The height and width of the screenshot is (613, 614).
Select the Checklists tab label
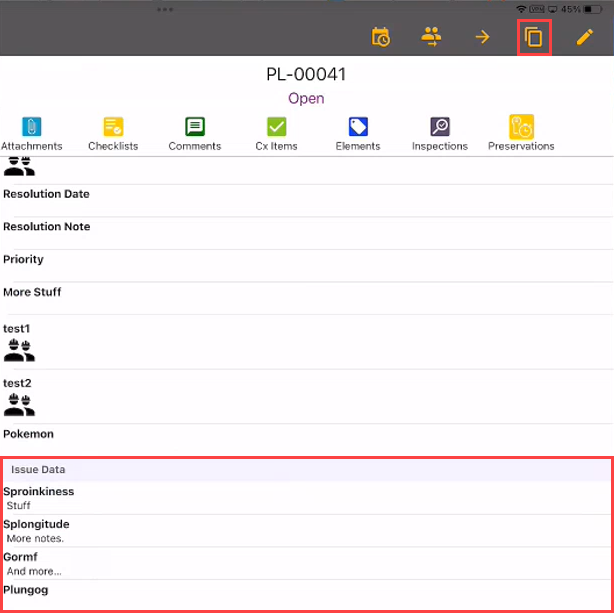pyautogui.click(x=113, y=146)
